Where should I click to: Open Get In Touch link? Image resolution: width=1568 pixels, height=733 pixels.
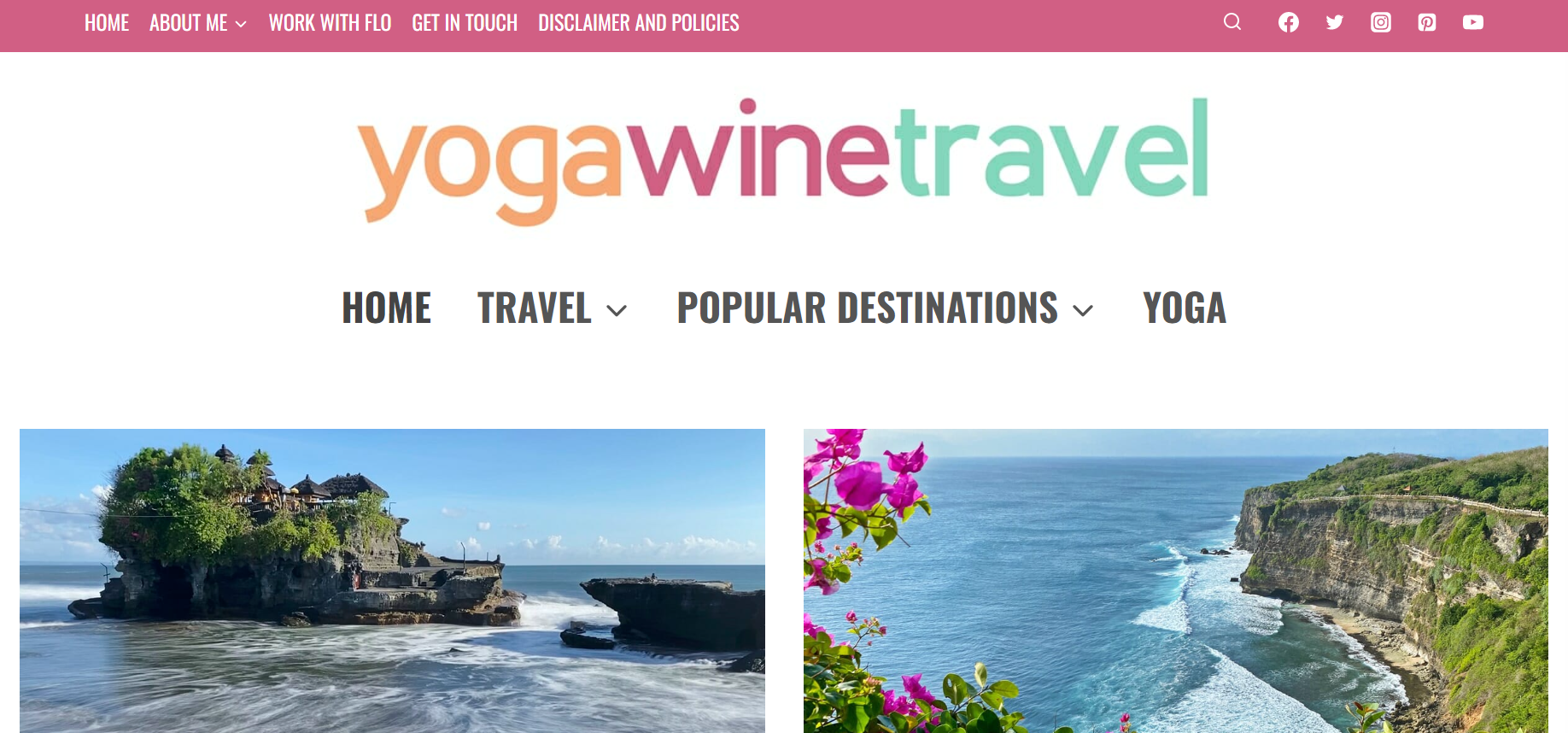click(x=465, y=23)
